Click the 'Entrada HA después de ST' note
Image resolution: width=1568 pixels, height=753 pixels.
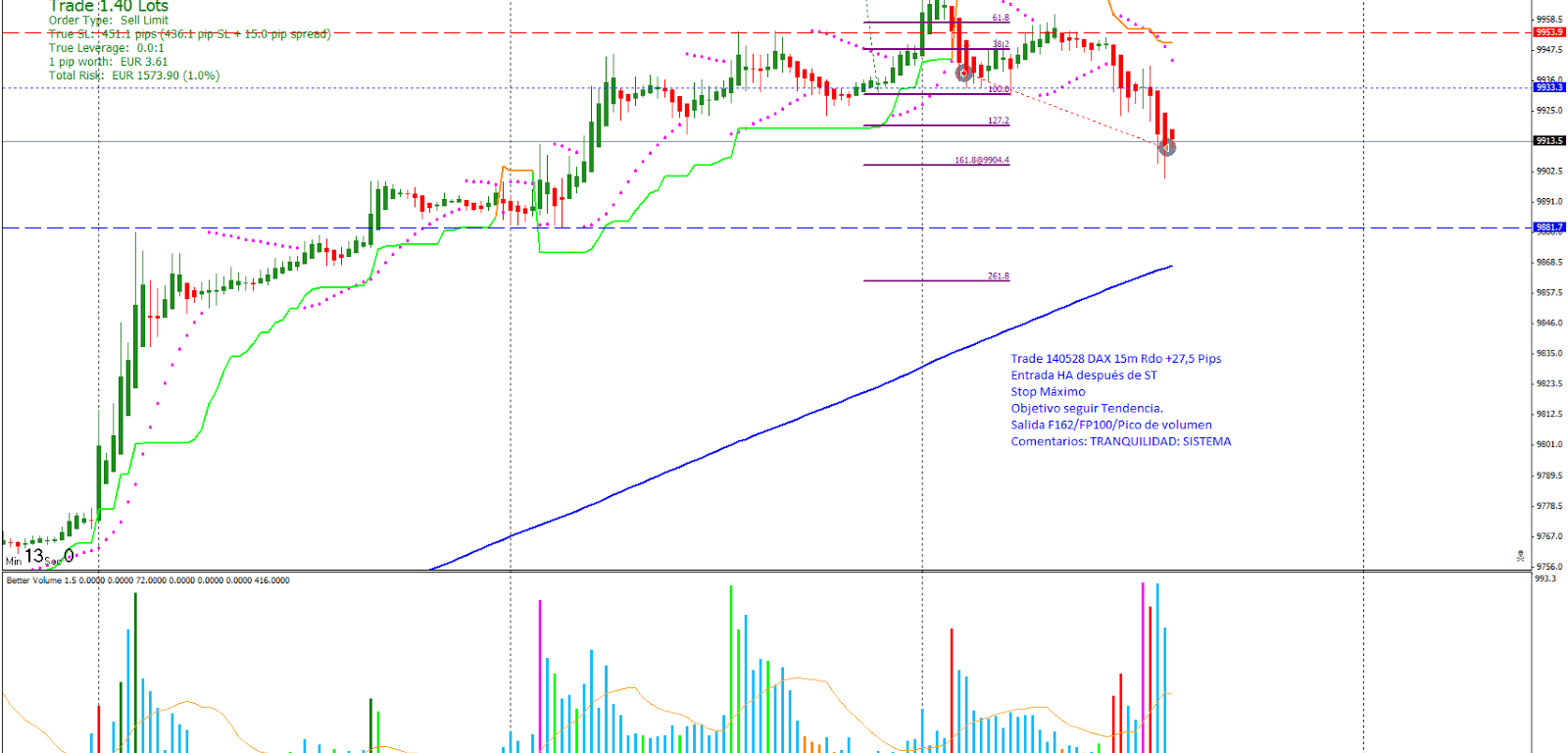click(x=1083, y=376)
